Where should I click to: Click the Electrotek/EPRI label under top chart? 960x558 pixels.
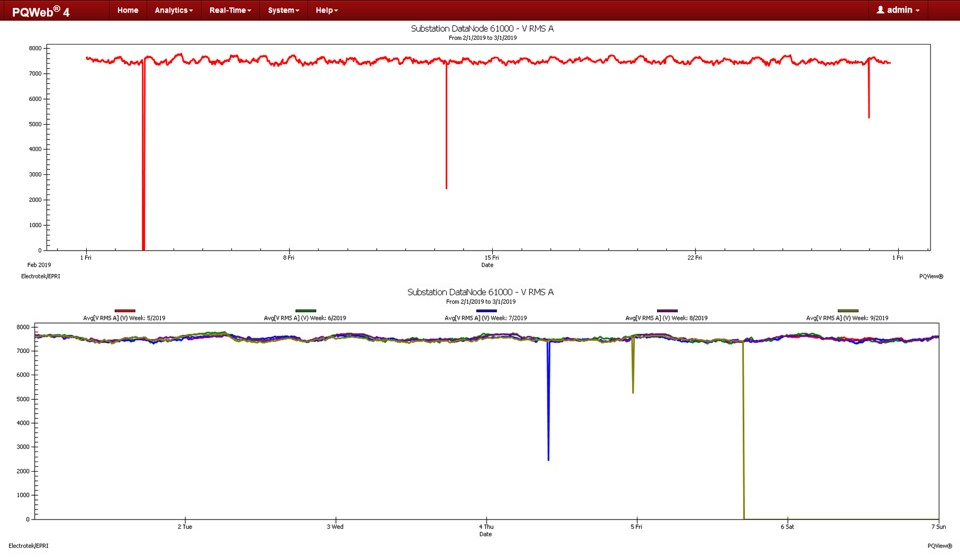[40, 276]
